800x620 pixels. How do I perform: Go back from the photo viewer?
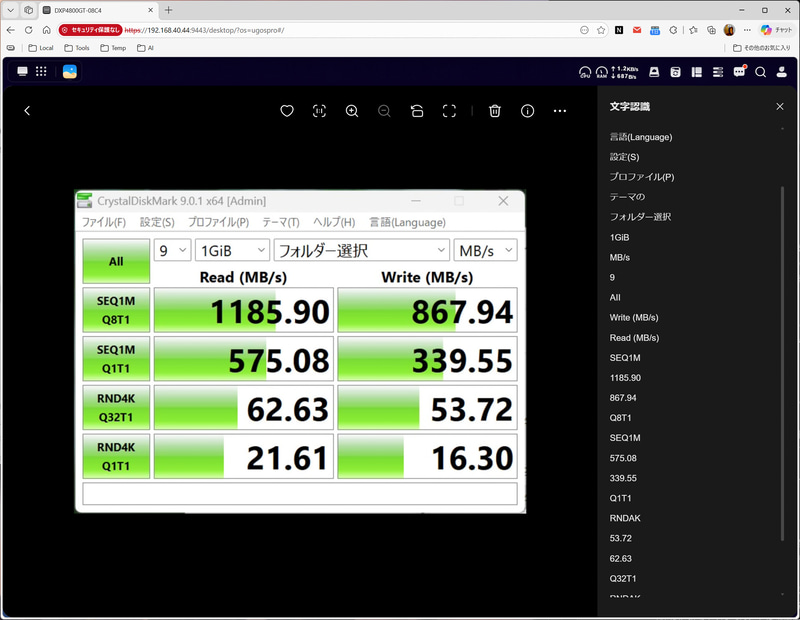[27, 111]
